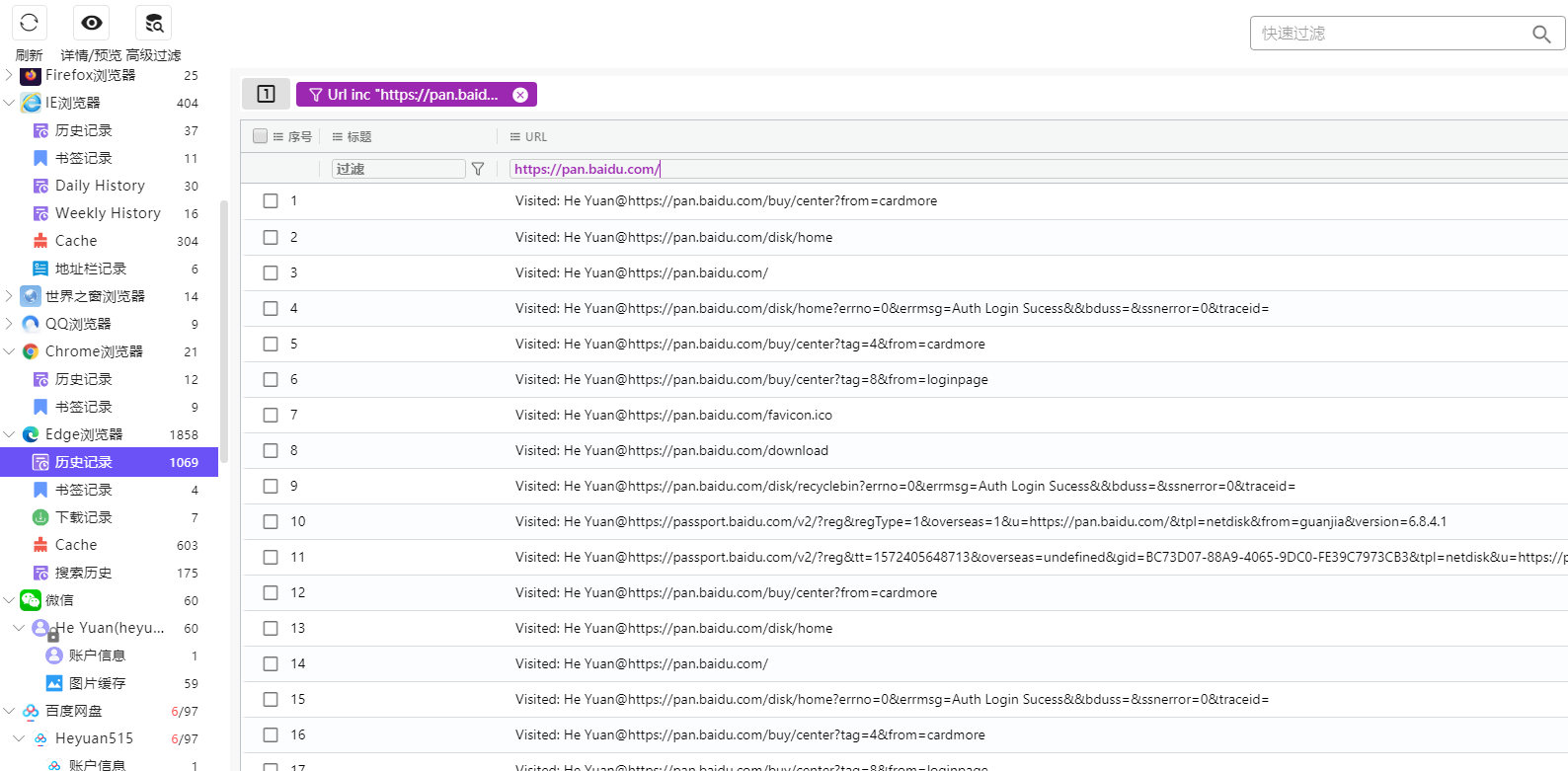Screen dimensions: 1568x771
Task: Collapse the Edge浏览器 tree node
Action: [10, 434]
